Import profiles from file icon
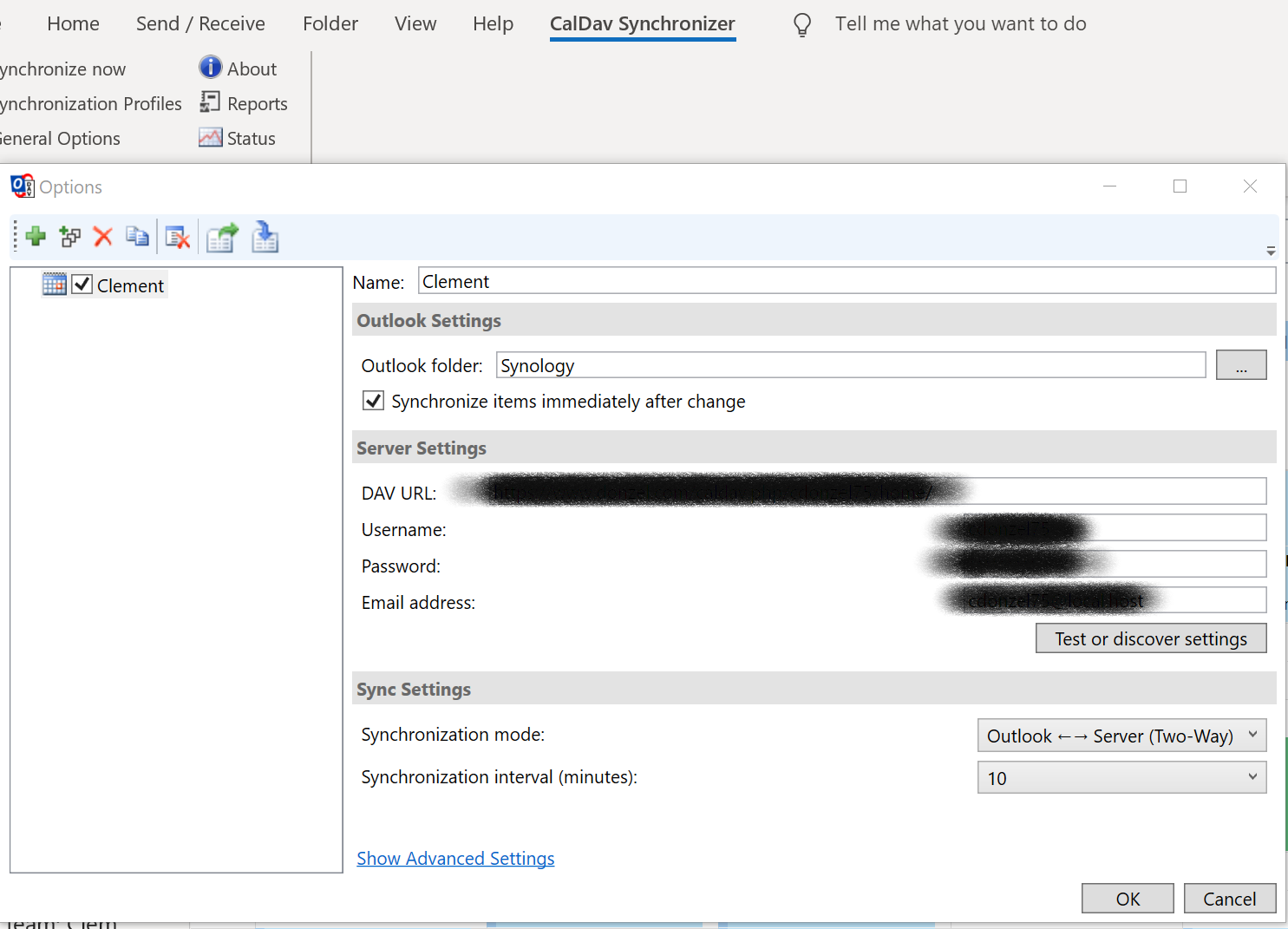Viewport: 1288px width, 929px height. click(265, 237)
